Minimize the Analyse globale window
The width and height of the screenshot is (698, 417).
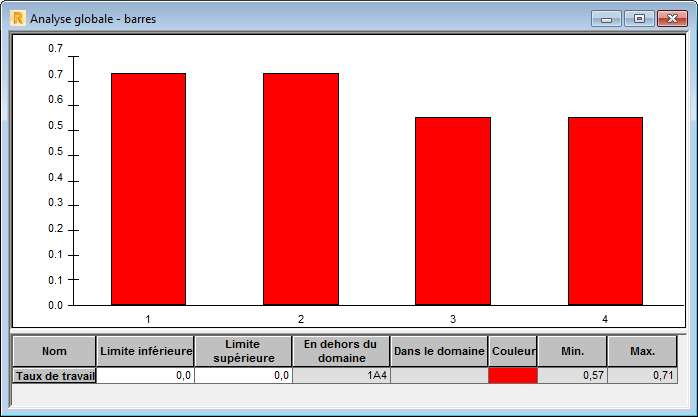(x=606, y=19)
